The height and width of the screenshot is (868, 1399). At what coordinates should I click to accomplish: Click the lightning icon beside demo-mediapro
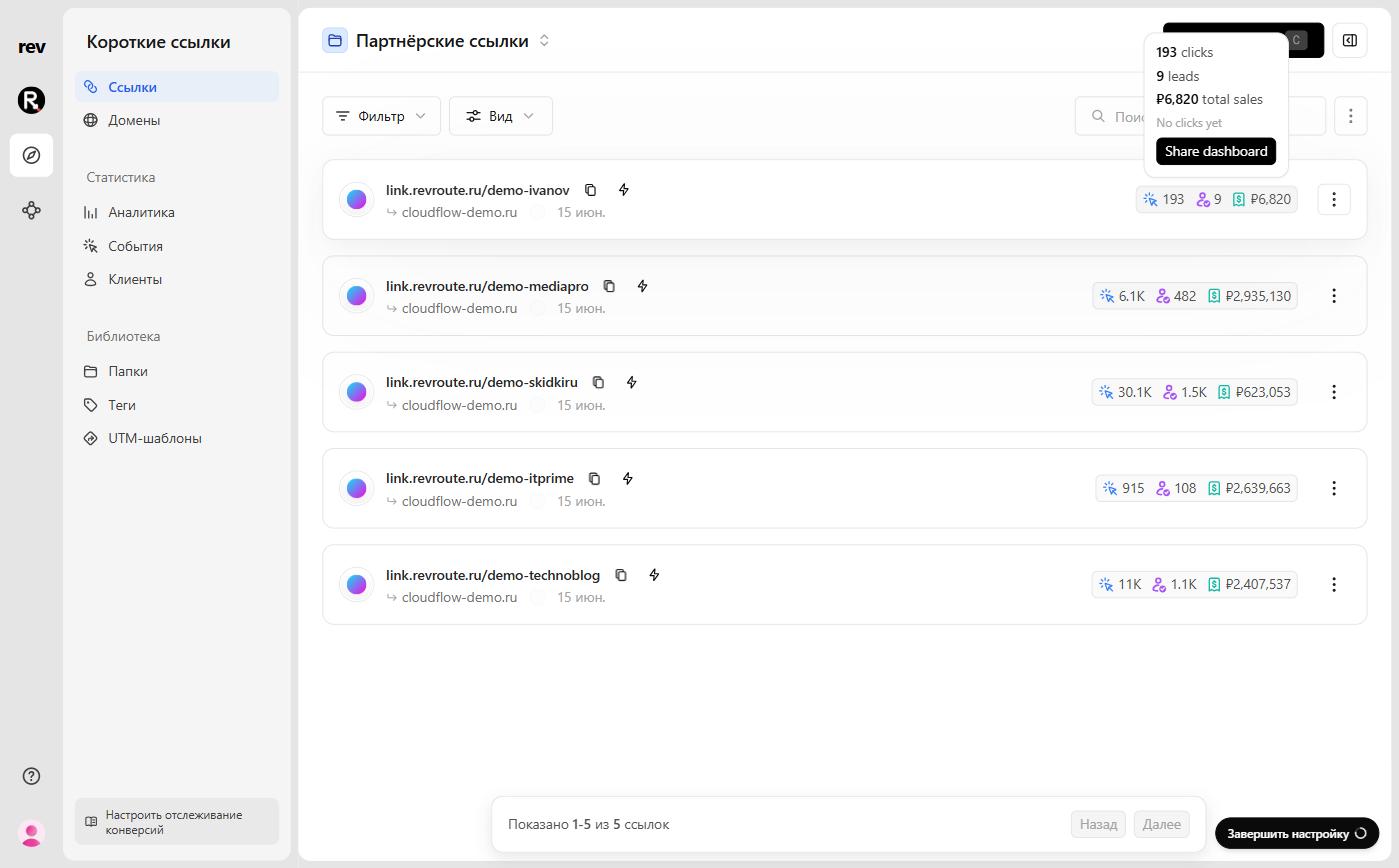point(643,286)
